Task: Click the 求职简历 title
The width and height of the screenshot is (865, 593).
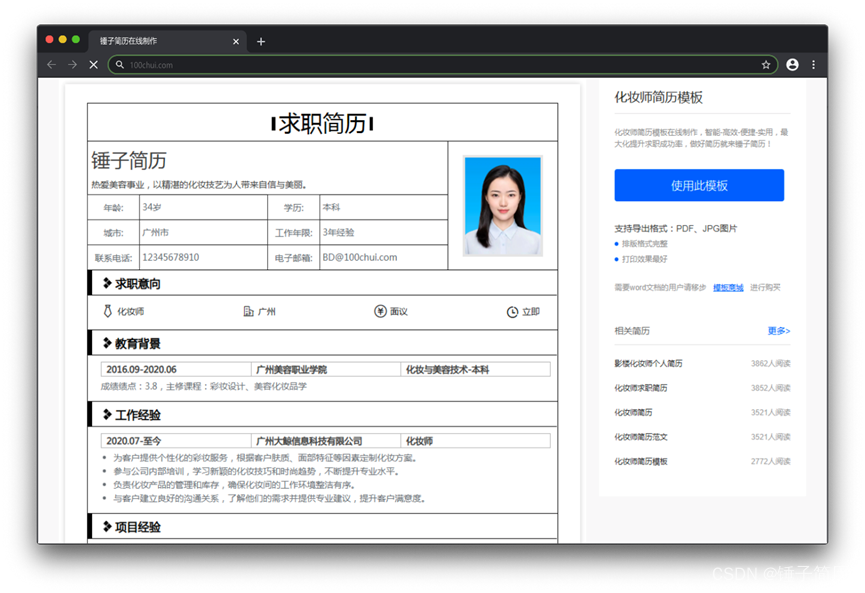Action: [x=322, y=124]
